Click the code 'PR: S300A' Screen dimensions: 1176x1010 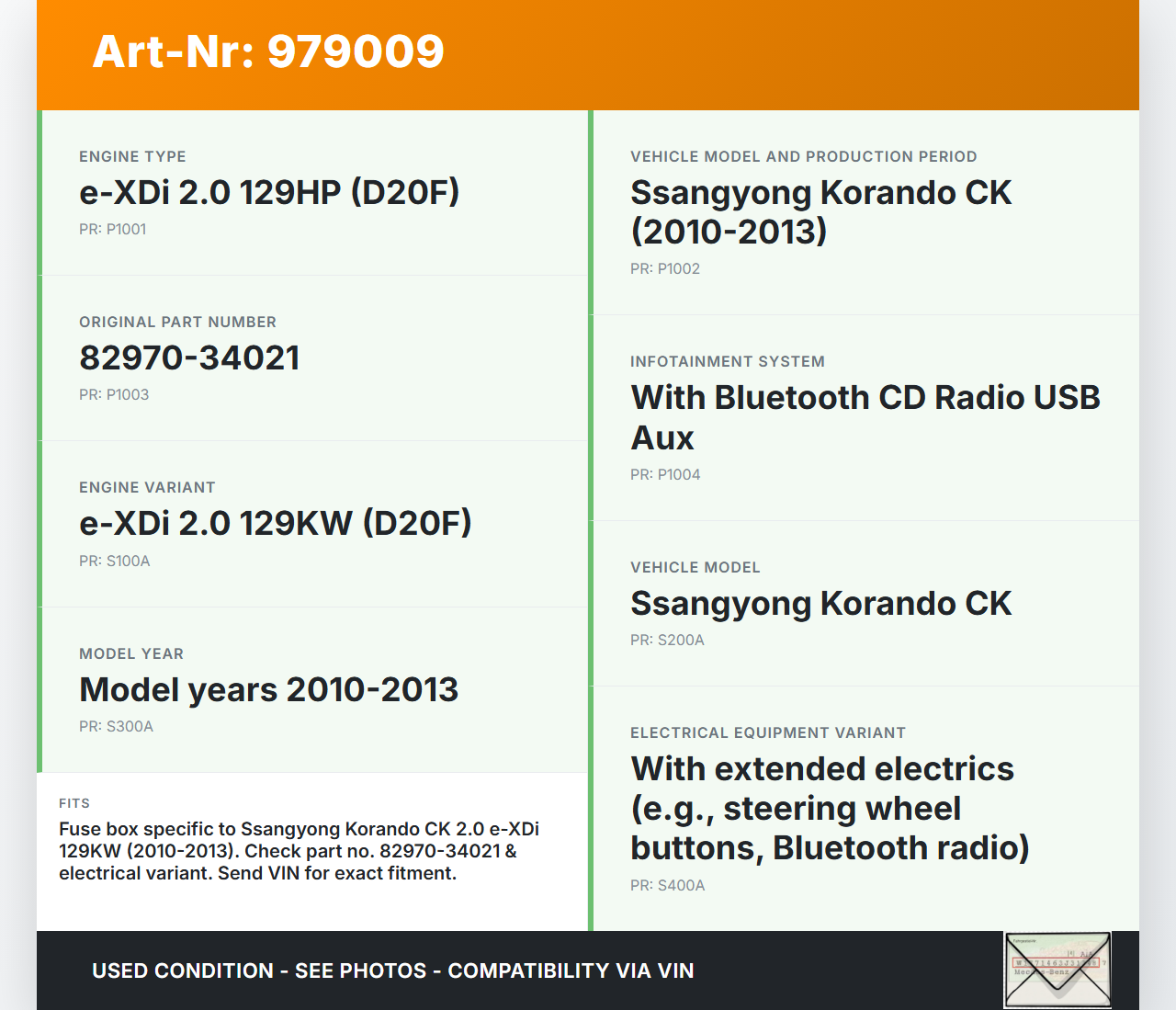[117, 726]
